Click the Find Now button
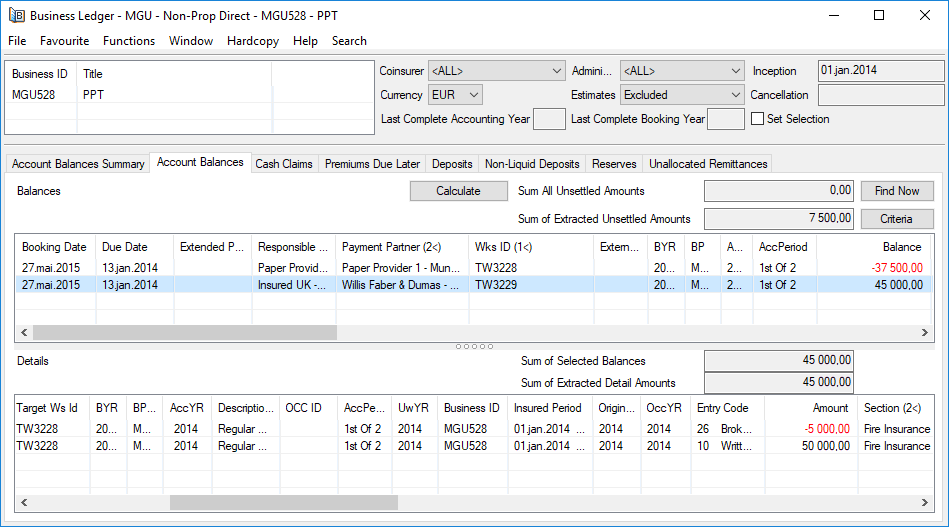Viewport: 949px width, 527px height. 897,191
